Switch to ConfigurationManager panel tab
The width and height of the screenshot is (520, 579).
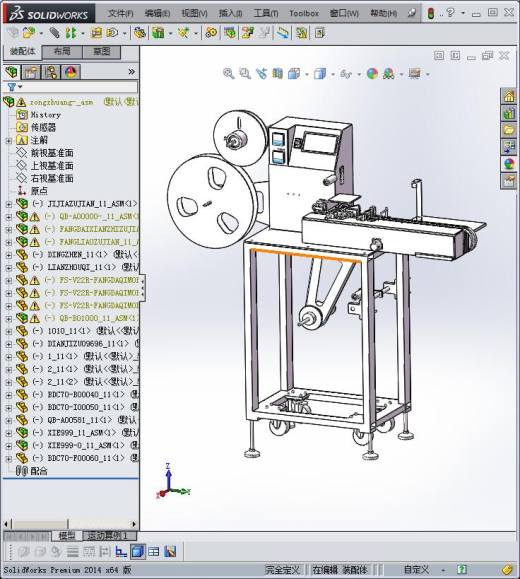[51, 72]
